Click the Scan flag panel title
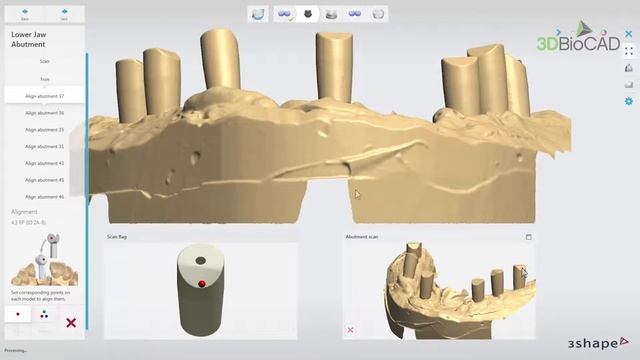This screenshot has width=640, height=360. (x=117, y=237)
